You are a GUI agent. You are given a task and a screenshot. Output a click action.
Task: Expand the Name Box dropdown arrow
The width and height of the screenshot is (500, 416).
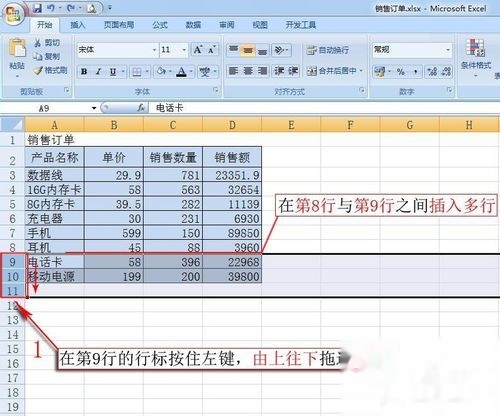[94, 108]
